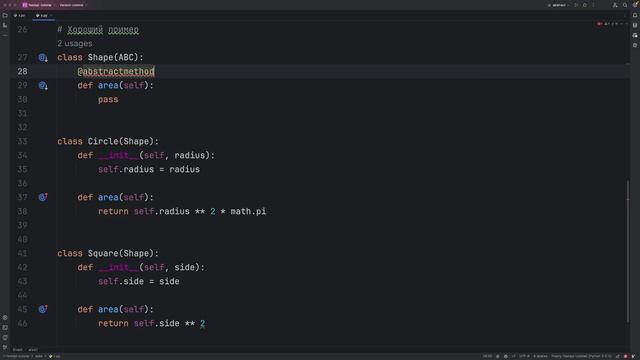The height and width of the screenshot is (360, 640).
Task: Click the Debug bug icon in top toolbar
Action: [585, 5]
